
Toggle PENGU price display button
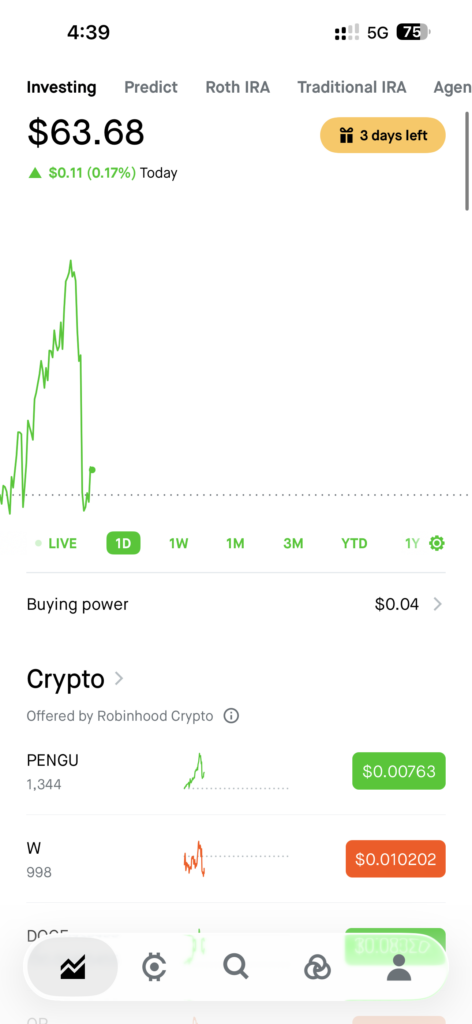tap(399, 771)
